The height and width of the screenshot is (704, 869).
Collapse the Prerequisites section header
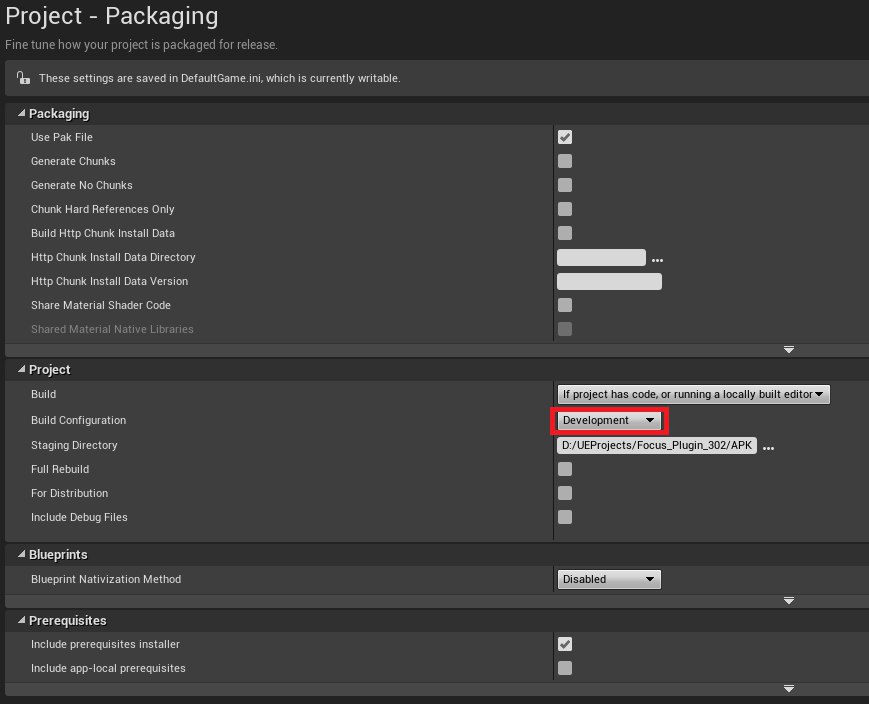(x=18, y=621)
